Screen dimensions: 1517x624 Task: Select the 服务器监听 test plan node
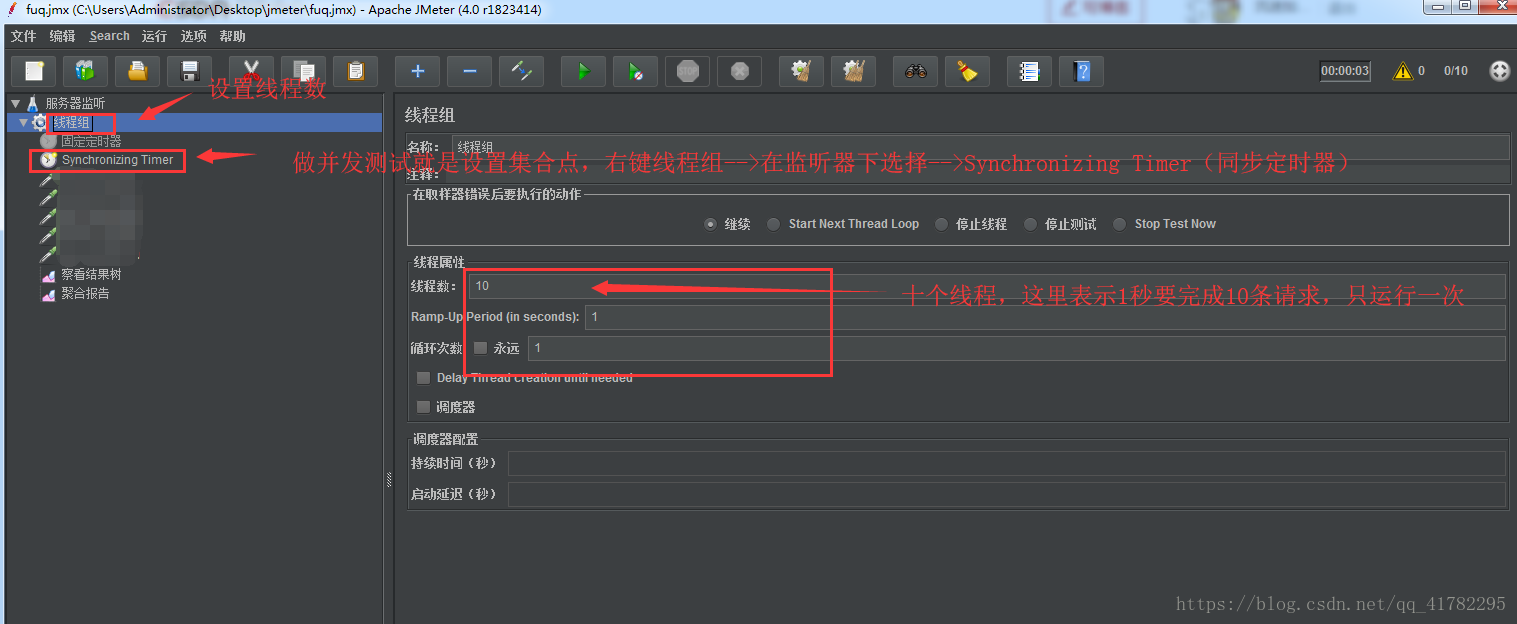pos(74,103)
